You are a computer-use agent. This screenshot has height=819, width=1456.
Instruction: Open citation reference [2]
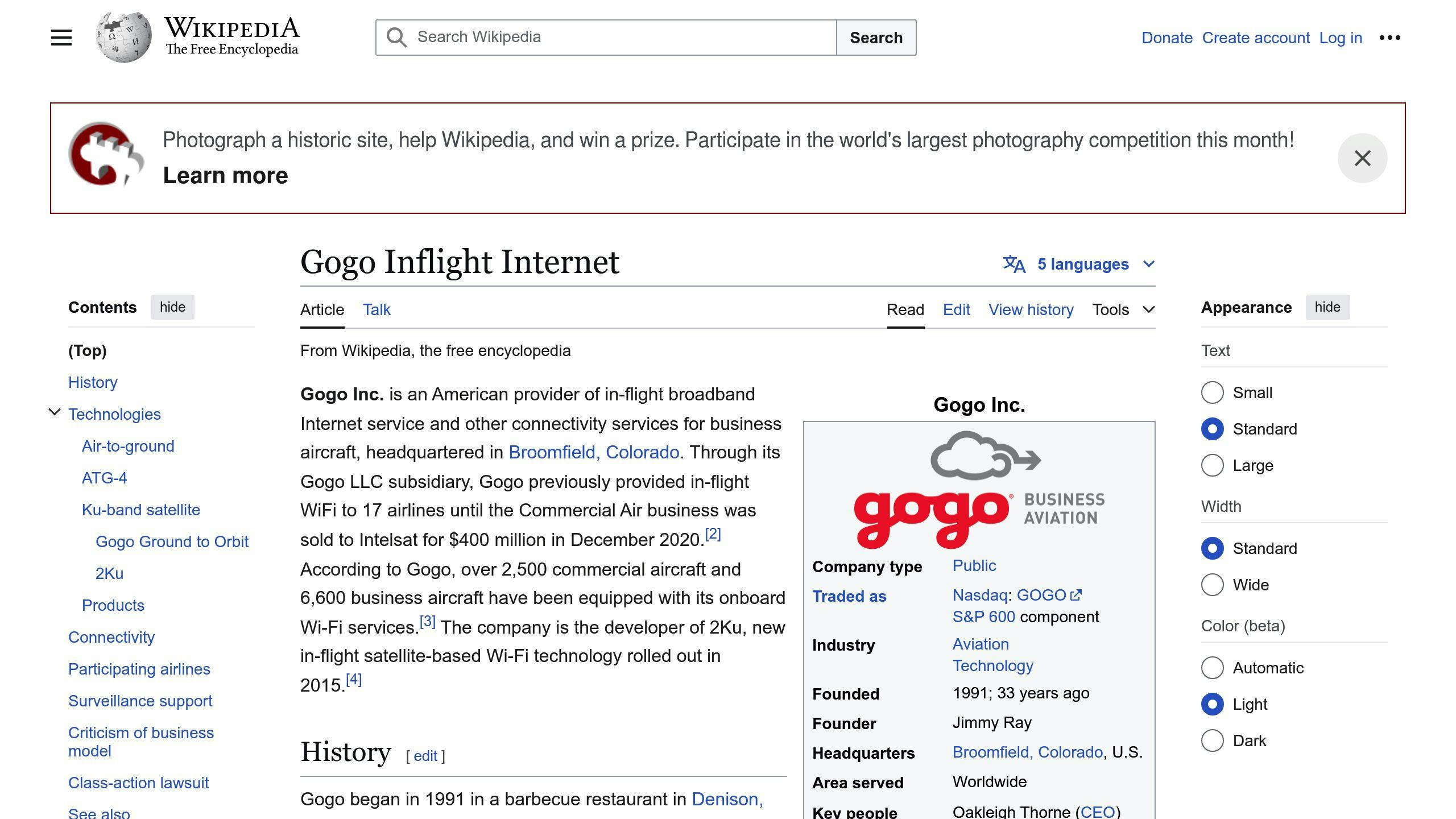coord(713,534)
